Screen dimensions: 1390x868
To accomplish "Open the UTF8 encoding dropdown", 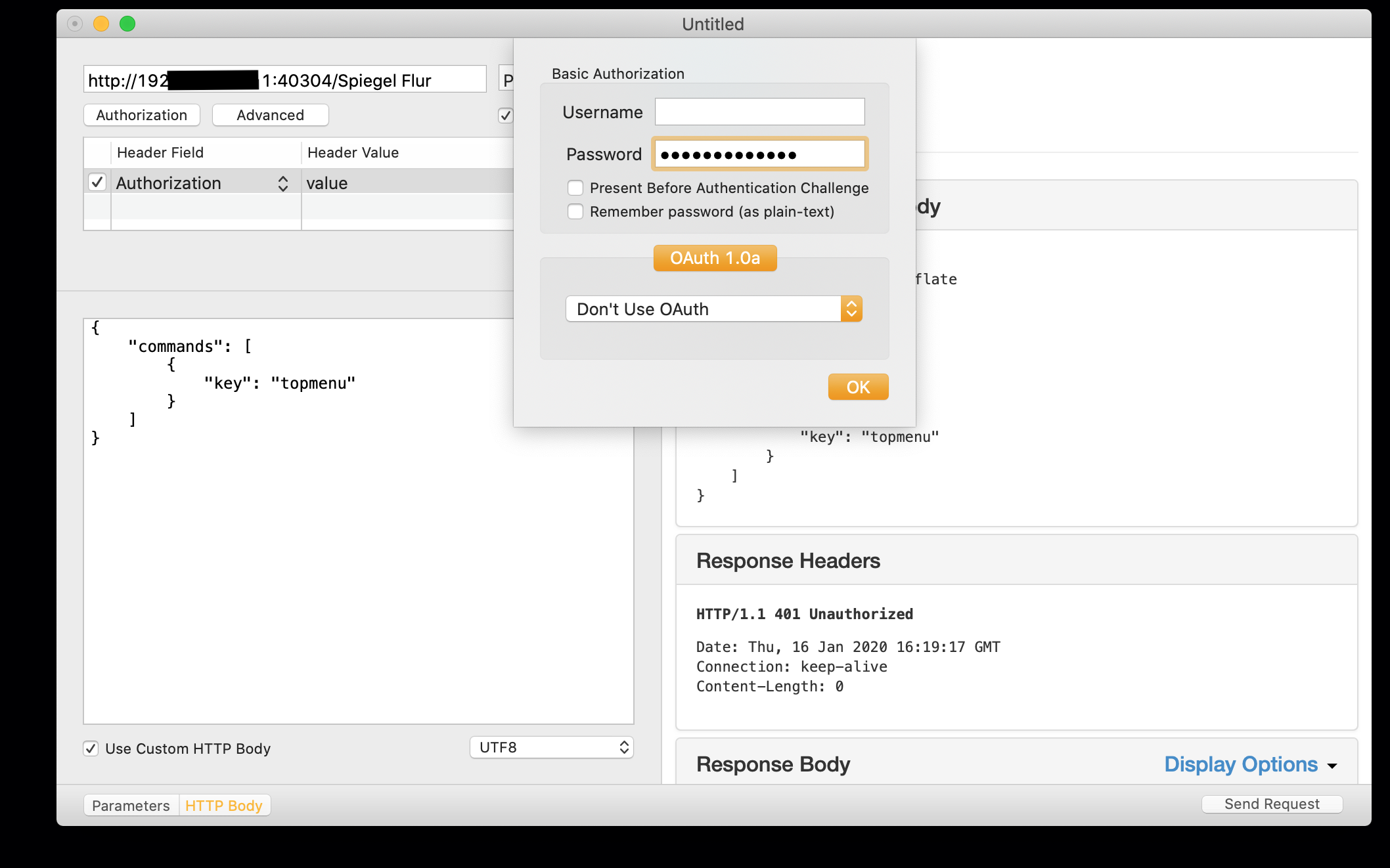I will (x=551, y=747).
